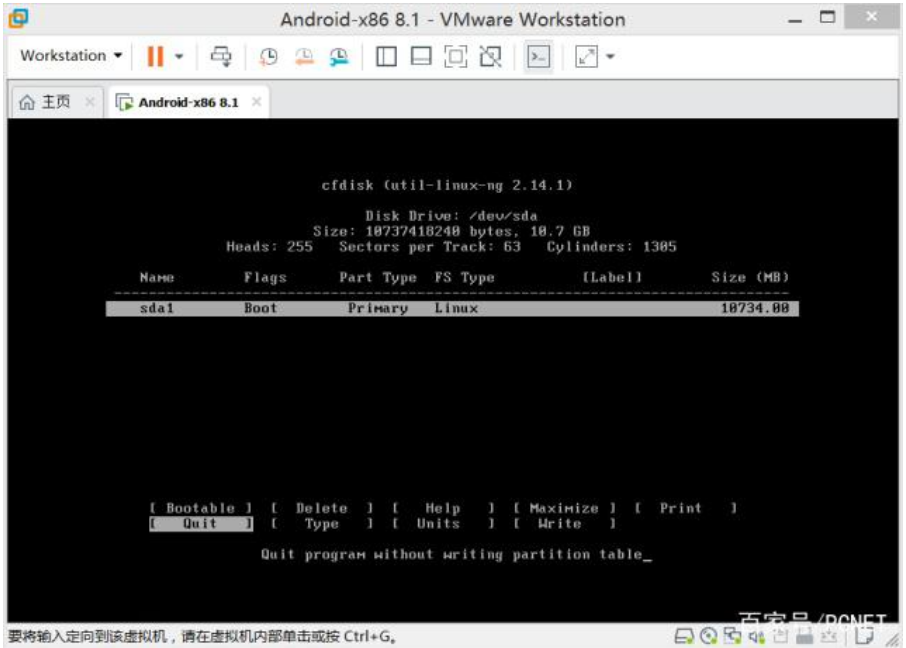Open the console view icon
The height and width of the screenshot is (648, 906).
pos(539,56)
